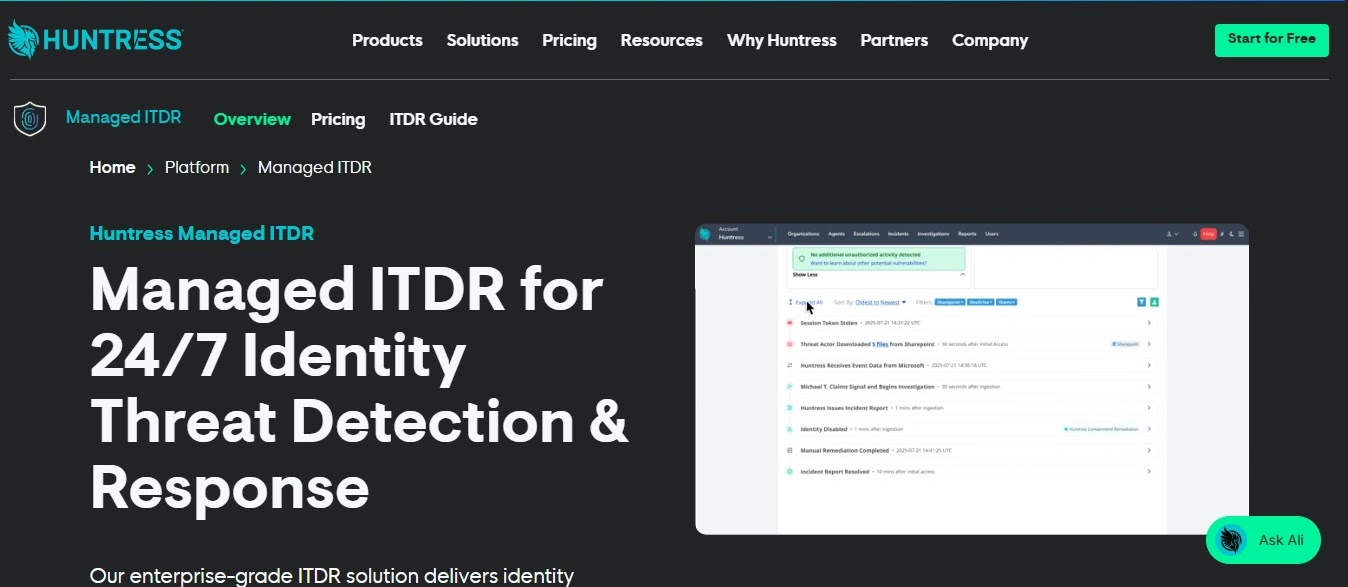Click the Managed ITDR breadcrumb item

tap(315, 167)
